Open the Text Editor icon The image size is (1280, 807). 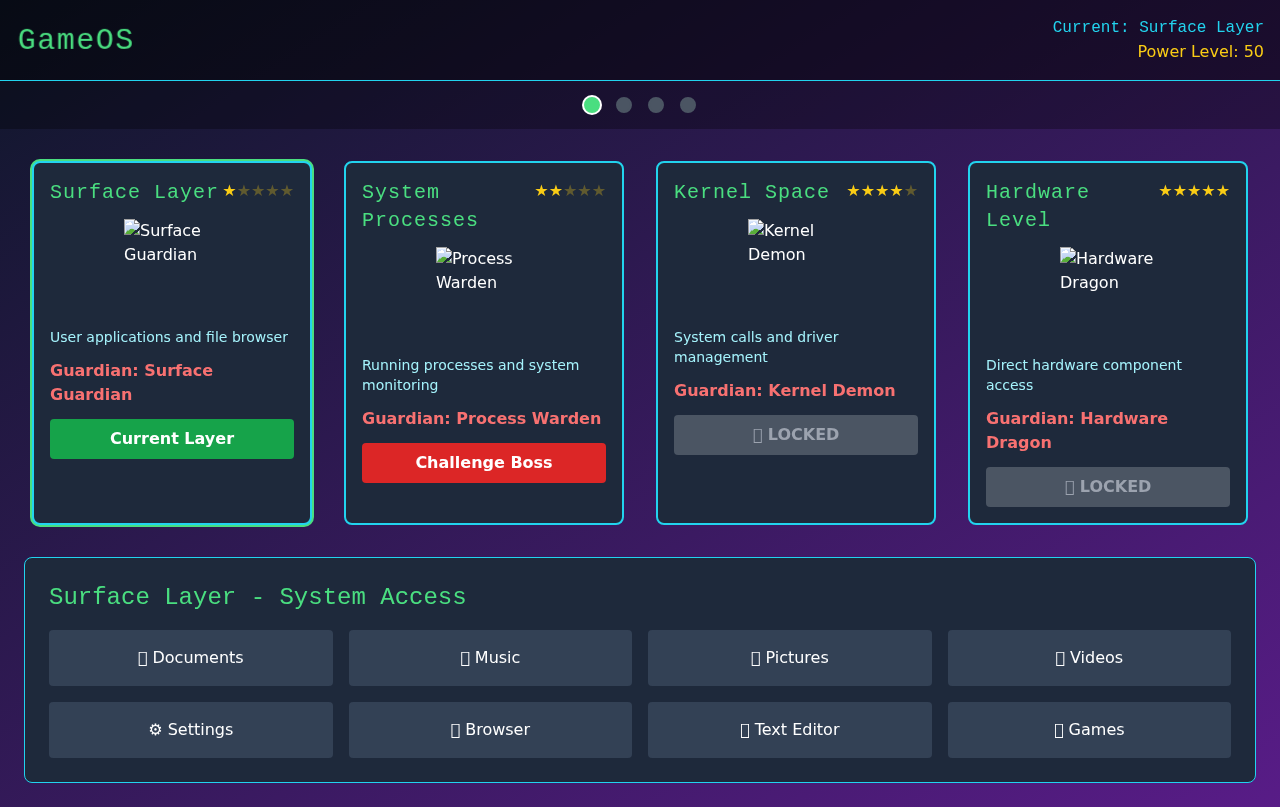tap(790, 729)
